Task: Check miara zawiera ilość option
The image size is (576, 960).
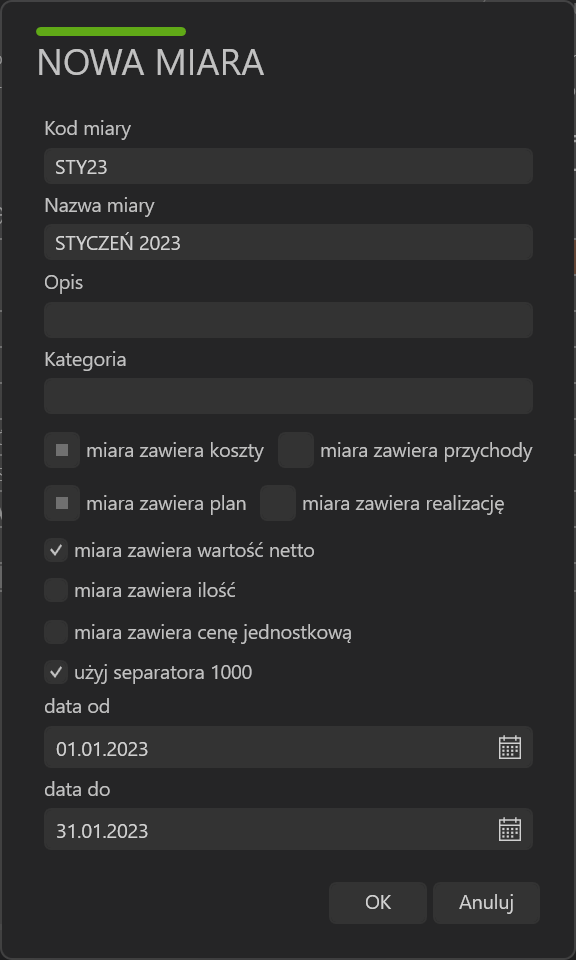Action: [56, 591]
